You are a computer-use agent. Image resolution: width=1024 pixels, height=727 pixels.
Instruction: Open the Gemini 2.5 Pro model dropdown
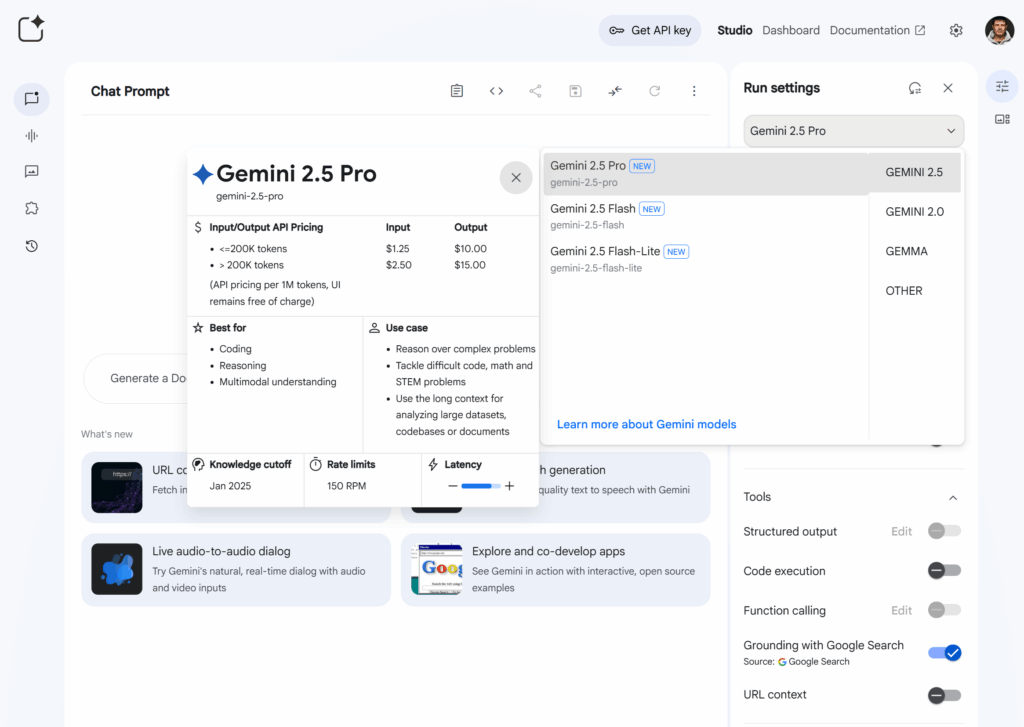[x=854, y=131]
